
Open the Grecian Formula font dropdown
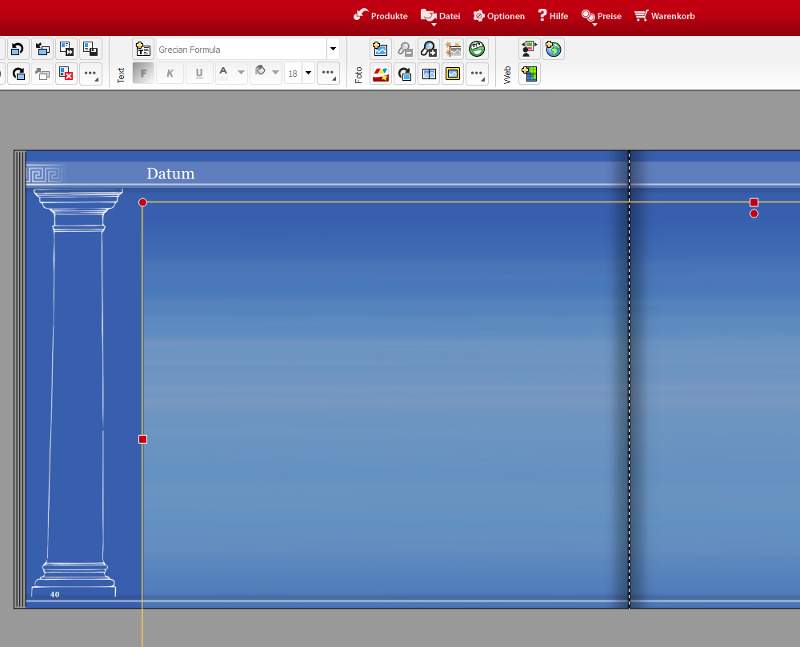[332, 49]
